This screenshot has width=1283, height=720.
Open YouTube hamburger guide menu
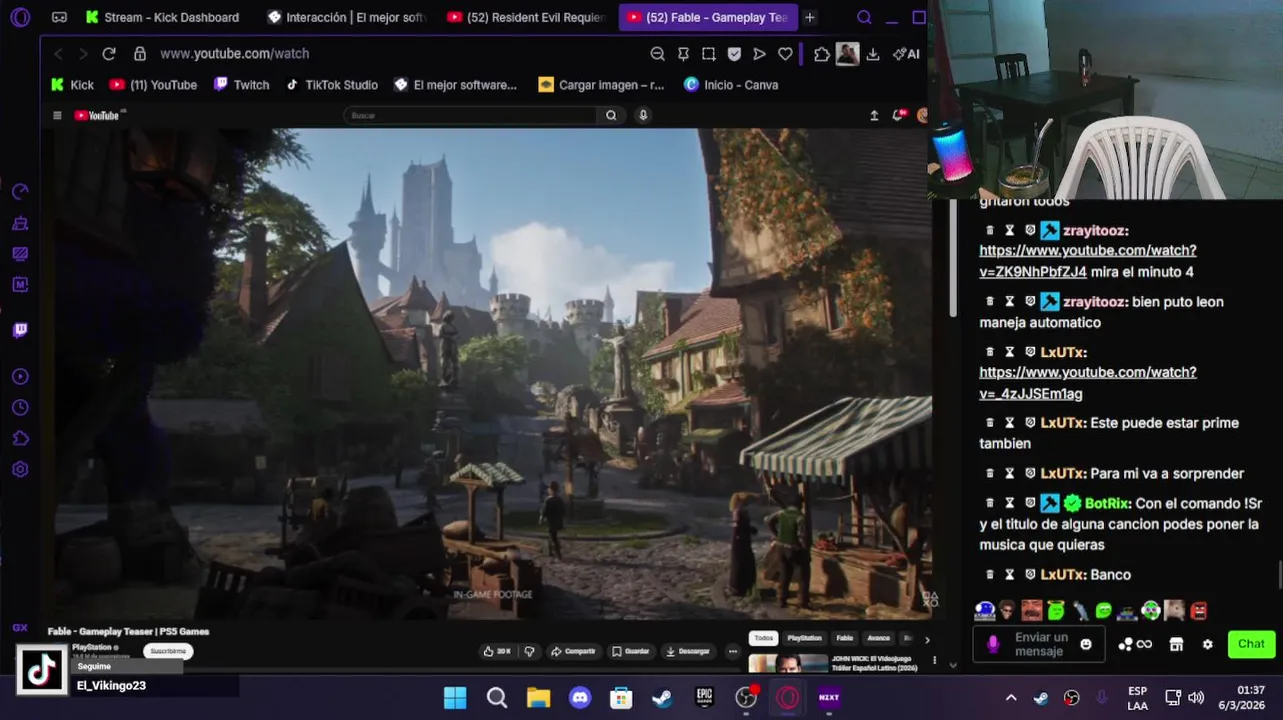[x=57, y=115]
